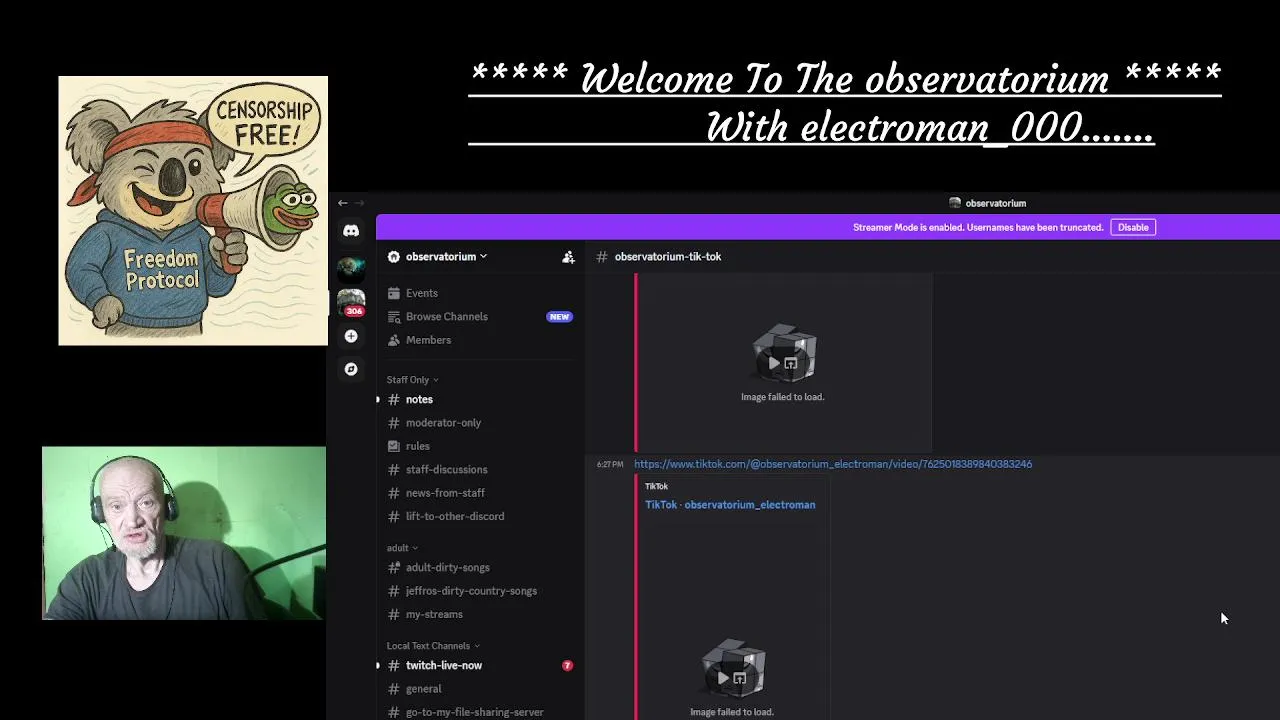Open the Explore servers compass icon
Viewport: 1280px width, 720px height.
(351, 369)
